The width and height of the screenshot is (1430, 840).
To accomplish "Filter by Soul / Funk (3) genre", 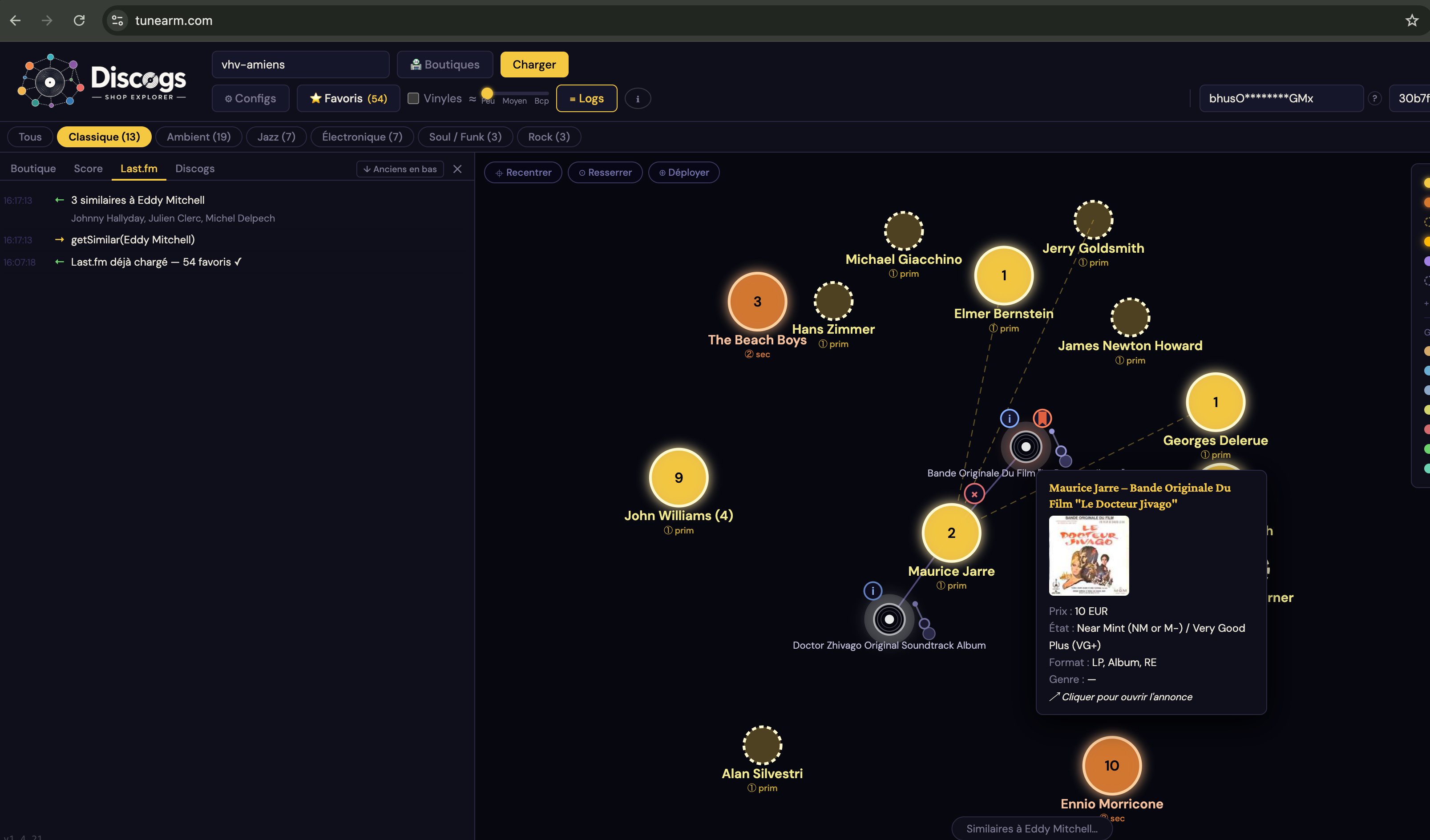I will (x=465, y=137).
